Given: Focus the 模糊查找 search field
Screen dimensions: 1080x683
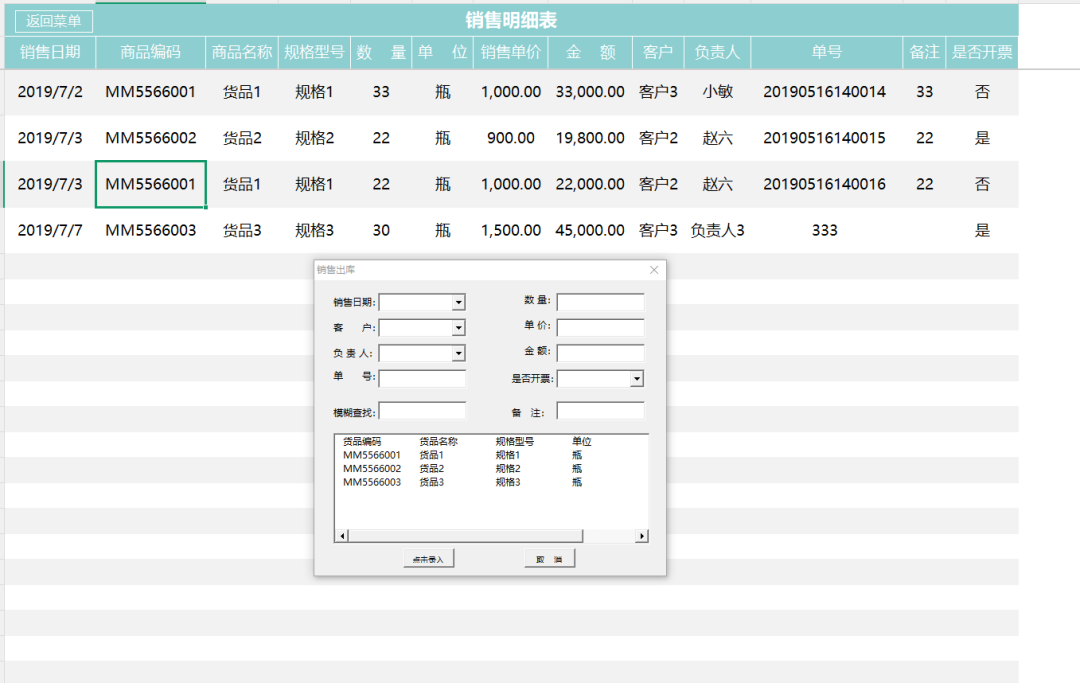Looking at the screenshot, I should (422, 411).
